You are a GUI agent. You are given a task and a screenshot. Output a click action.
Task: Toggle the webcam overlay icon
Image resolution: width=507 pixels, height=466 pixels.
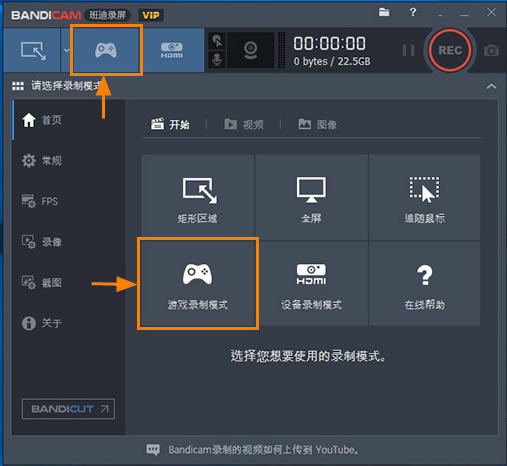(x=250, y=50)
